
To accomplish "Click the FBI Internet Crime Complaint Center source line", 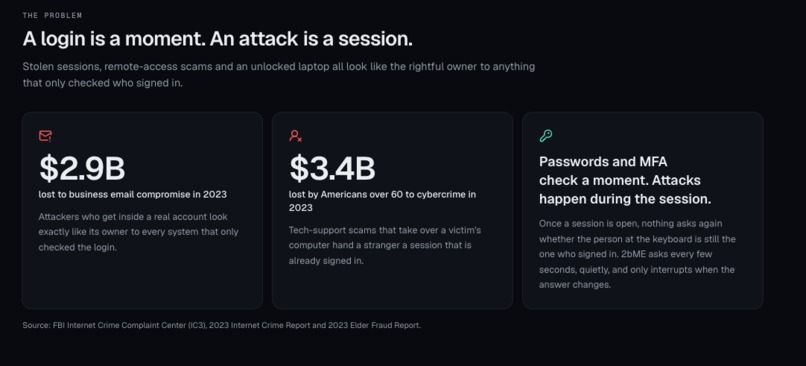I will 222,325.
